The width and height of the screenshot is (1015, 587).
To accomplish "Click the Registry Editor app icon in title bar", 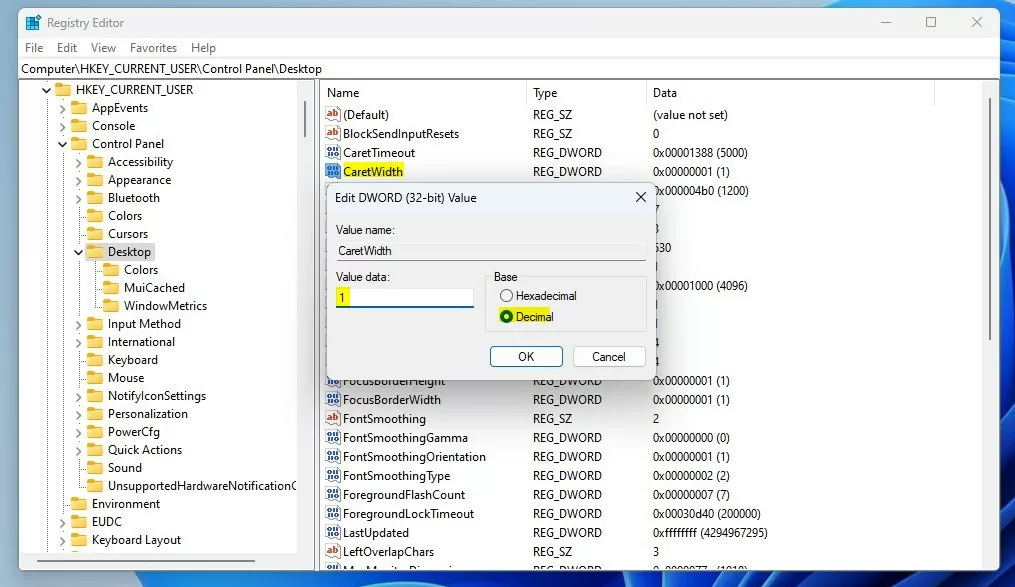I will [x=33, y=23].
